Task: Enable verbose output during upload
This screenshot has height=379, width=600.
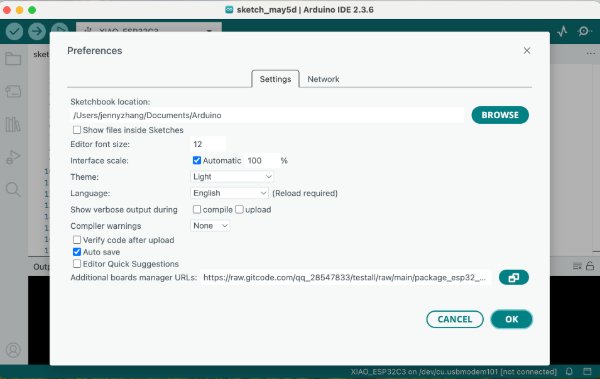Action: (x=239, y=209)
